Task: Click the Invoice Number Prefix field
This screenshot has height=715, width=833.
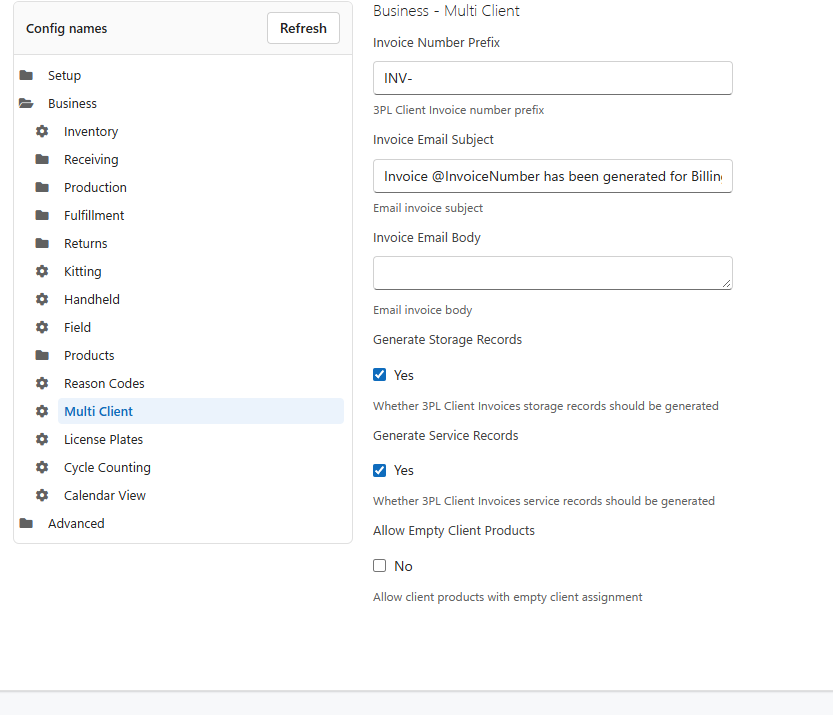Action: click(x=552, y=78)
